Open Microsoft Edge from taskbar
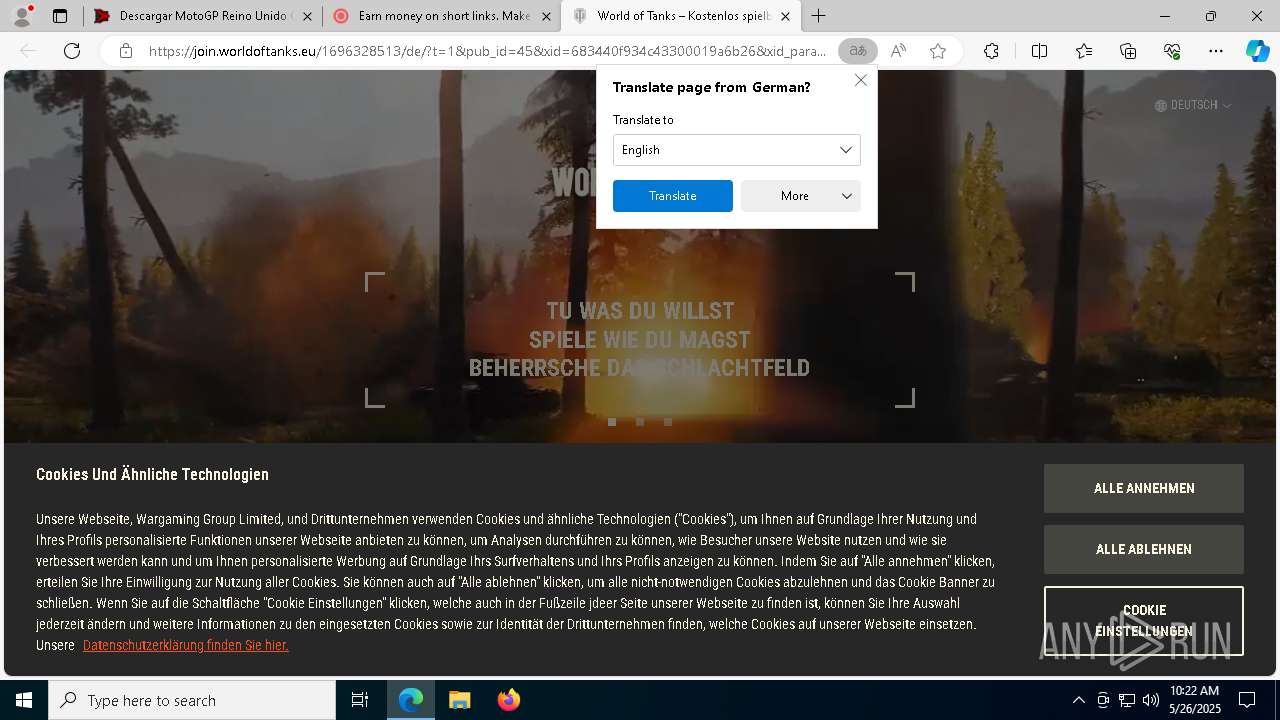This screenshot has width=1280, height=720. point(411,700)
